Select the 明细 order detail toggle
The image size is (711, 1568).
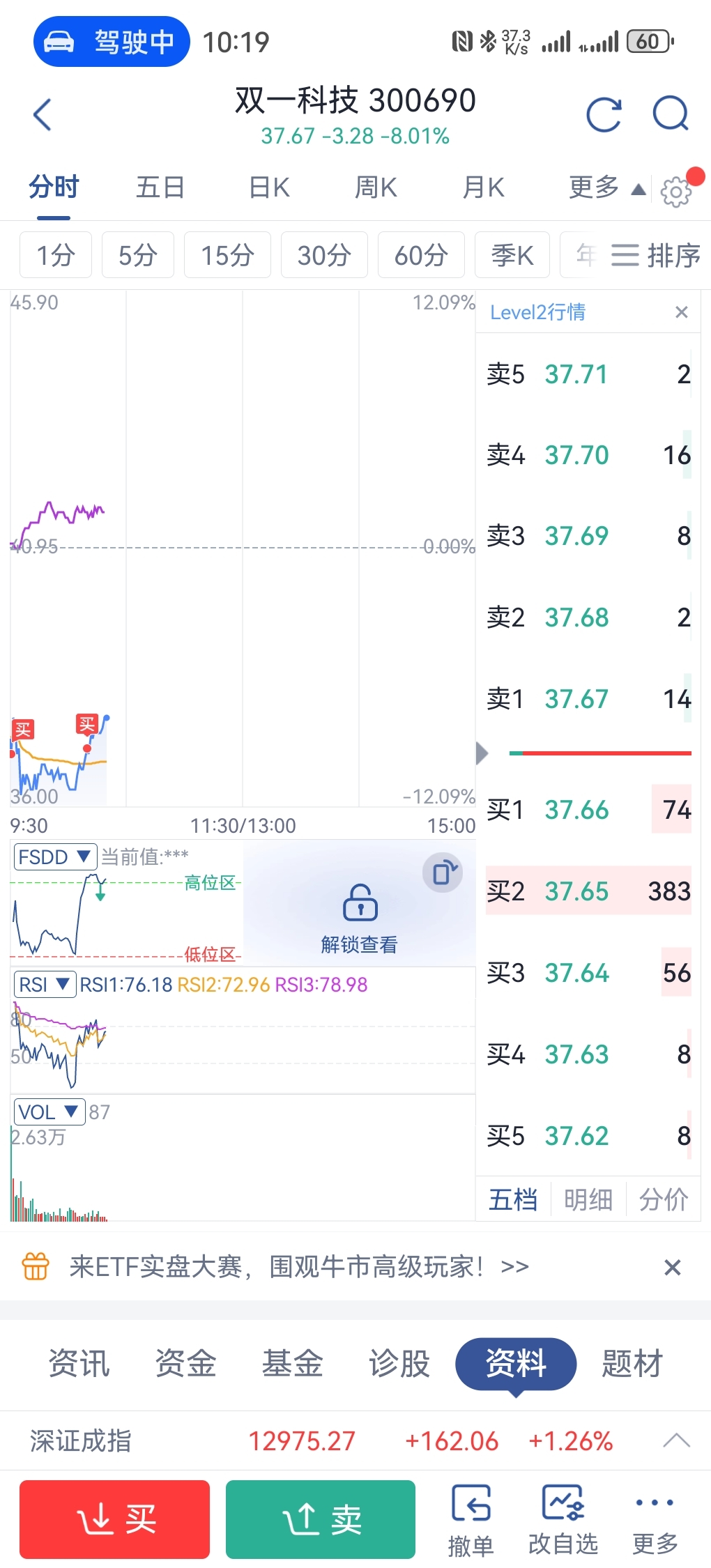click(588, 1200)
